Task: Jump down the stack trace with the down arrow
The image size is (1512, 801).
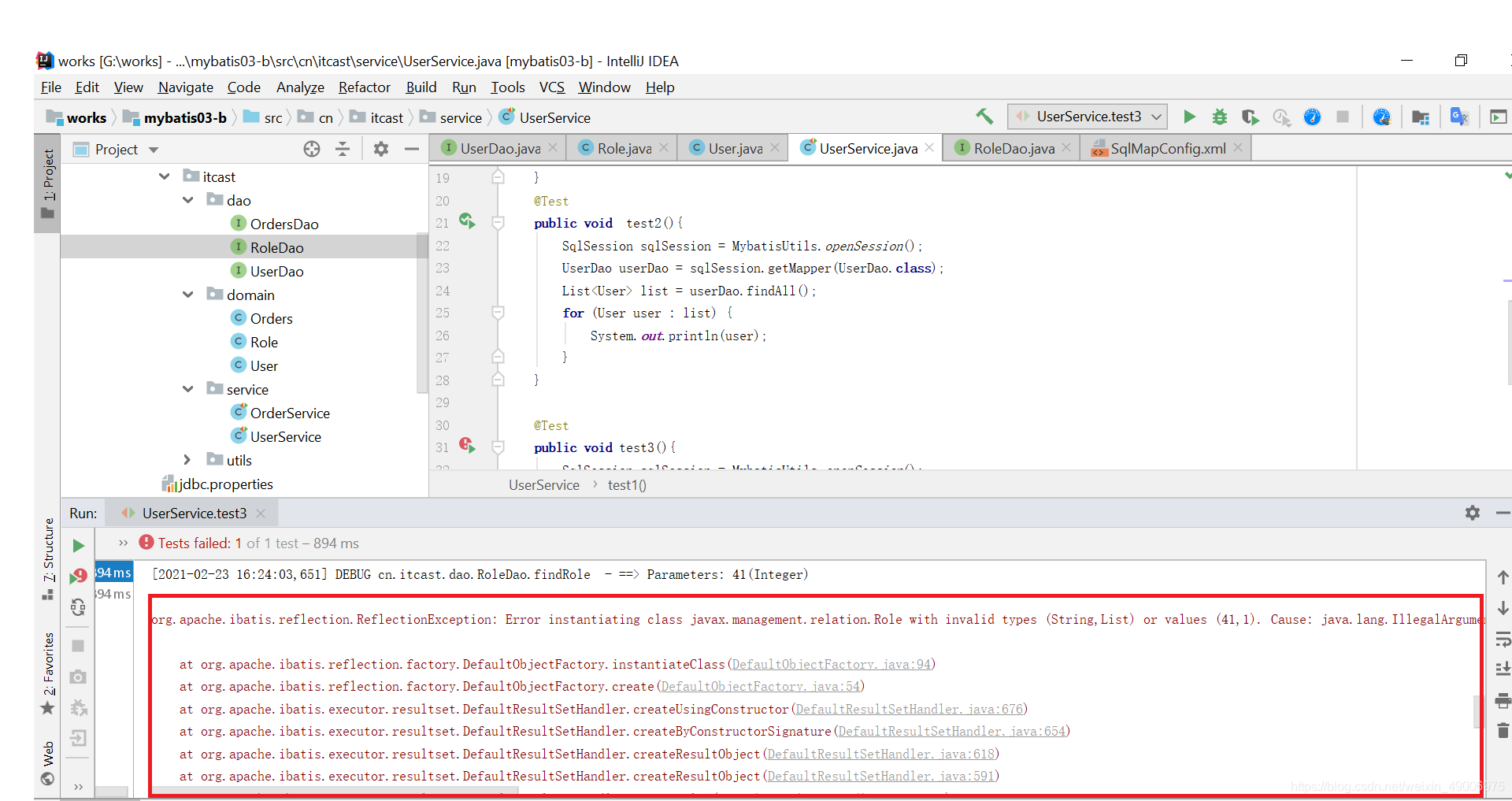Action: pyautogui.click(x=1503, y=608)
